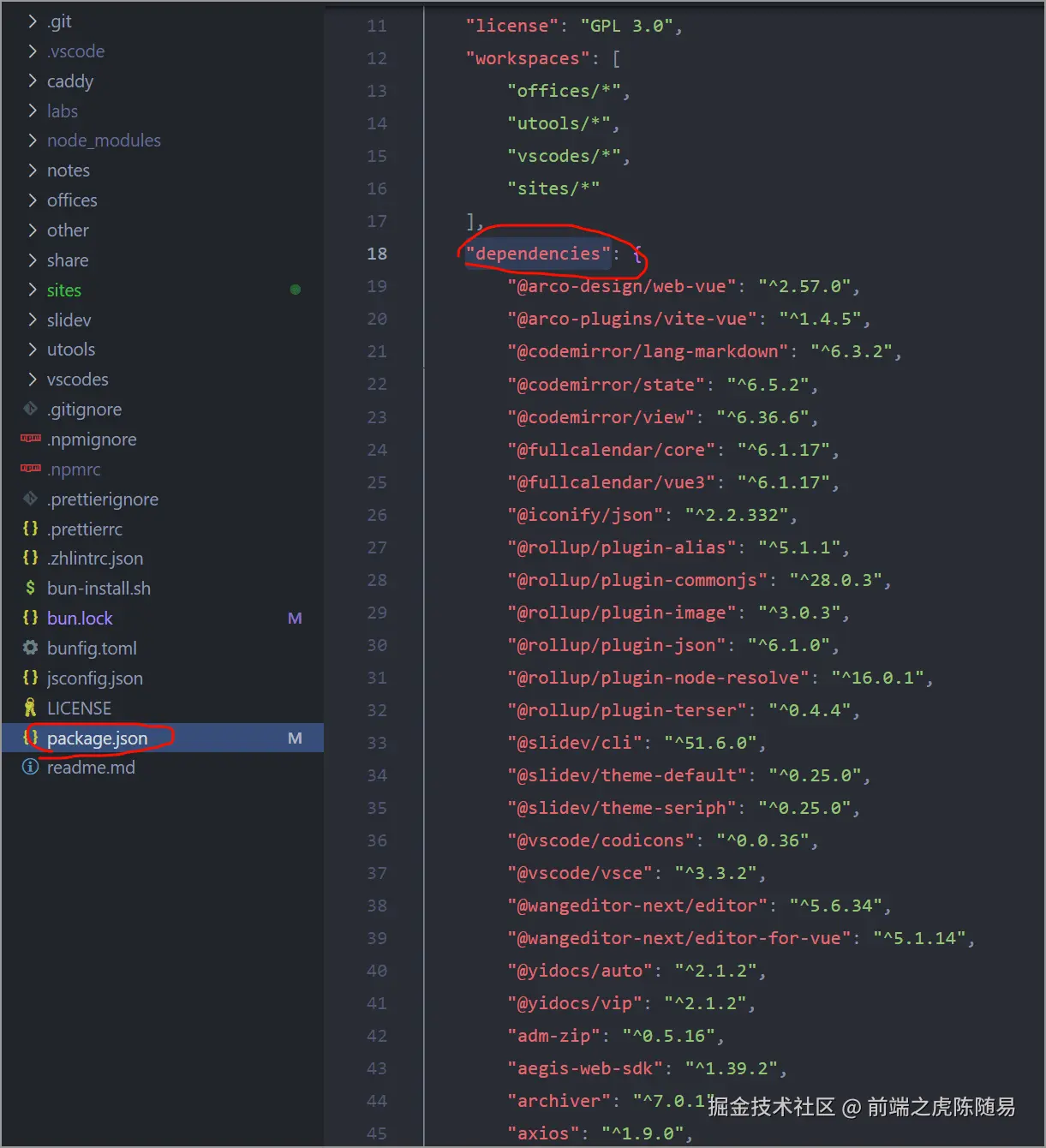Open the package.json file
The height and width of the screenshot is (1148, 1046).
point(97,738)
